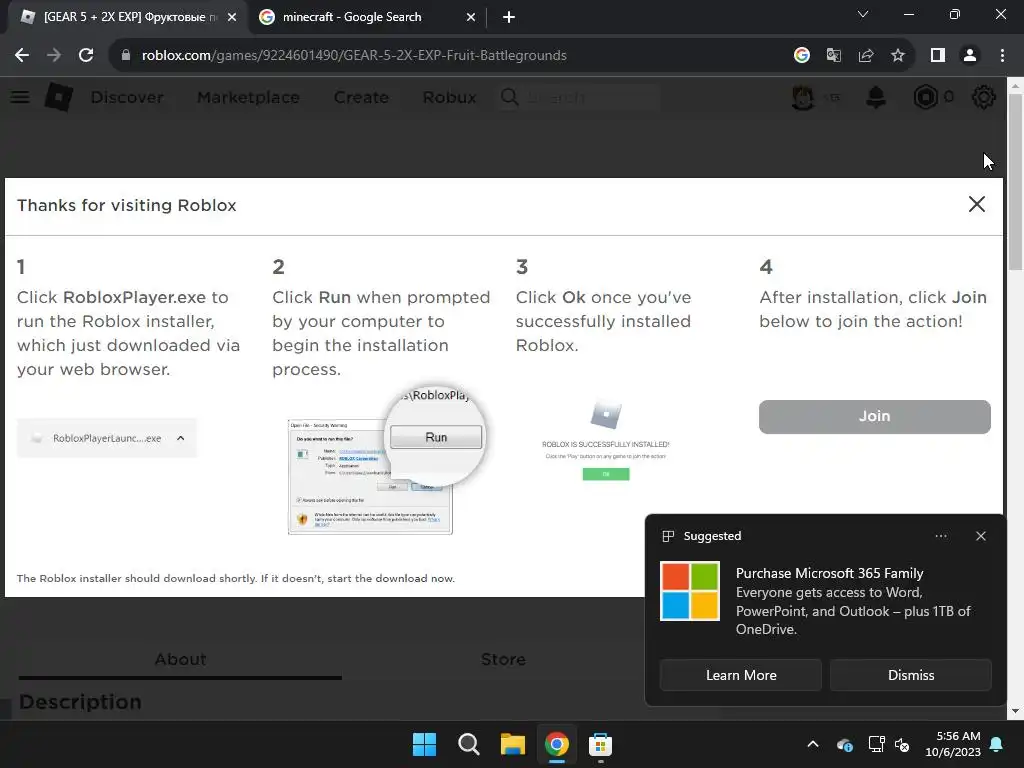
Task: Open Robux in Roblox nav
Action: pyautogui.click(x=449, y=97)
